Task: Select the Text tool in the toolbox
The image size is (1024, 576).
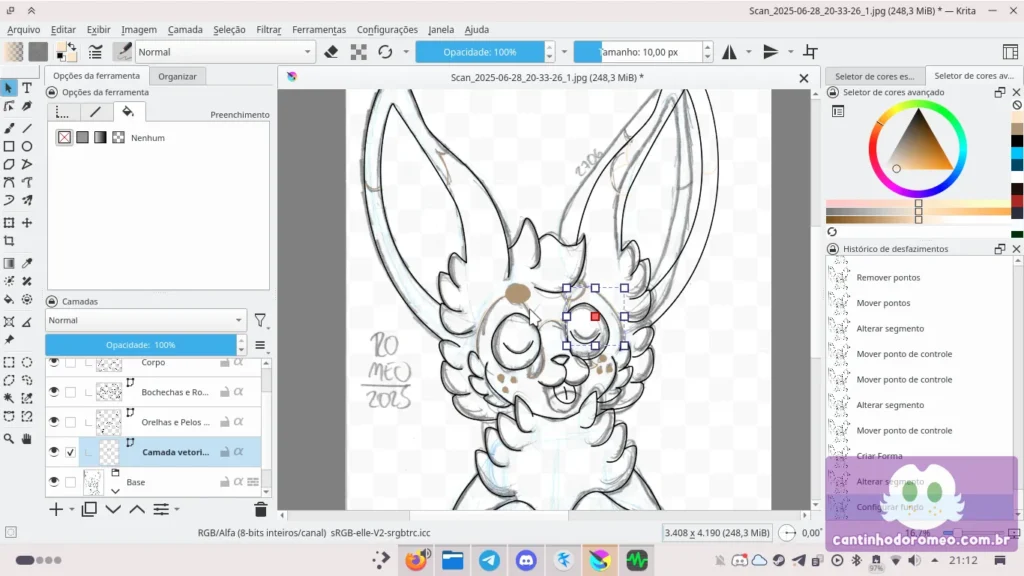Action: pos(27,88)
